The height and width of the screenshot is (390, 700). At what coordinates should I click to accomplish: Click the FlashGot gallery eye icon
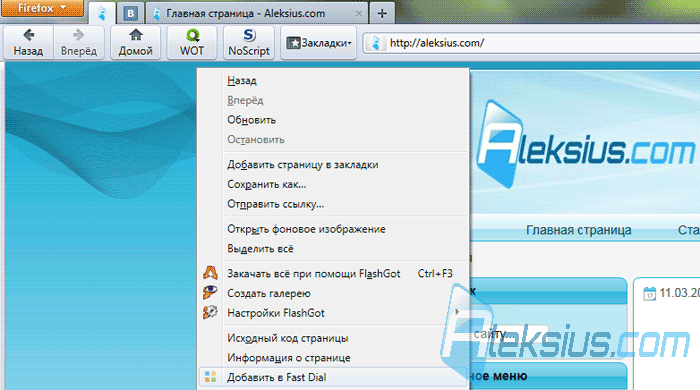coord(210,292)
